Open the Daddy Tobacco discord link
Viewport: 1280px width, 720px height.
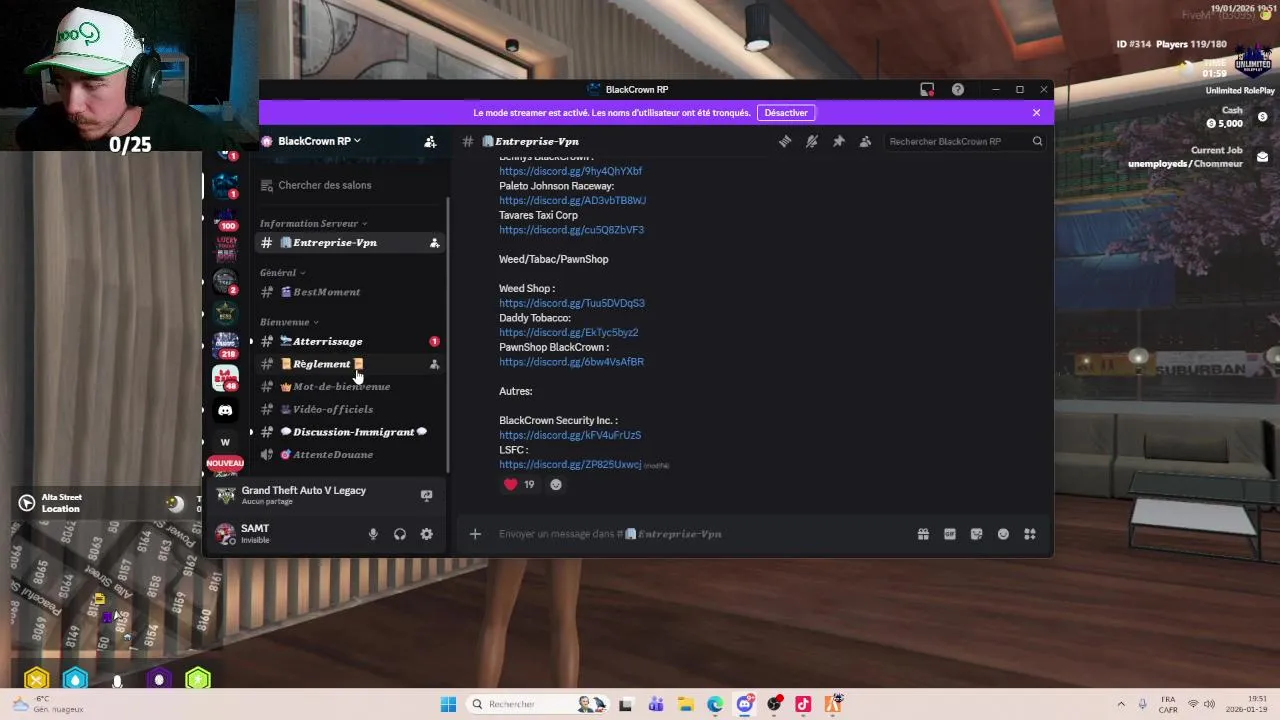pyautogui.click(x=568, y=333)
